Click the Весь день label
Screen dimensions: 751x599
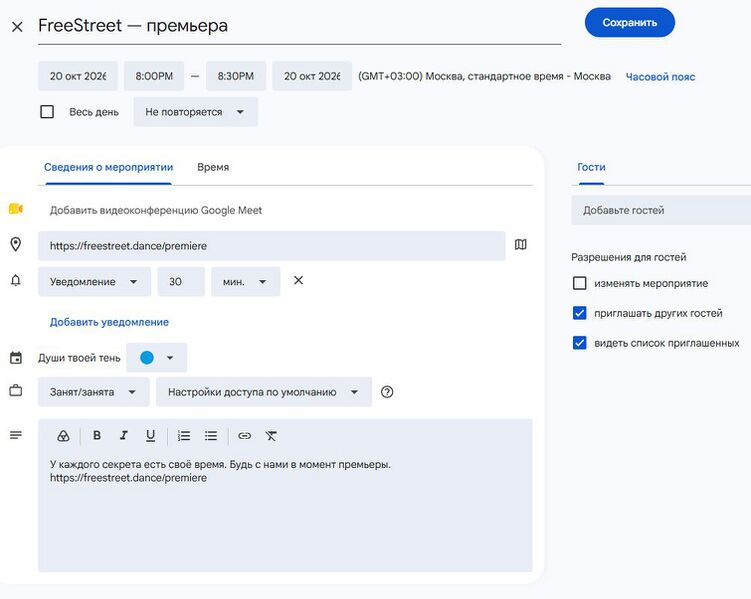(94, 112)
